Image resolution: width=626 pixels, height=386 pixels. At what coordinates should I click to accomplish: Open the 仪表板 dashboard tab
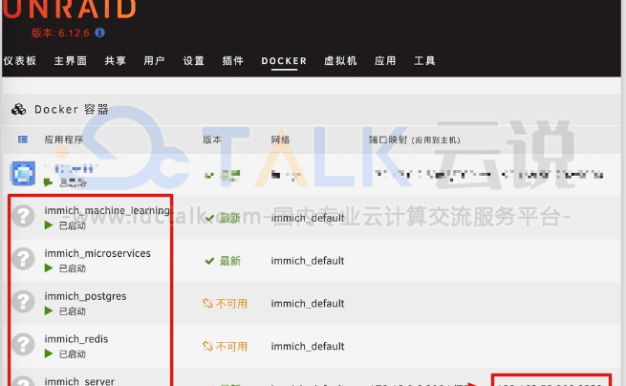[20, 61]
